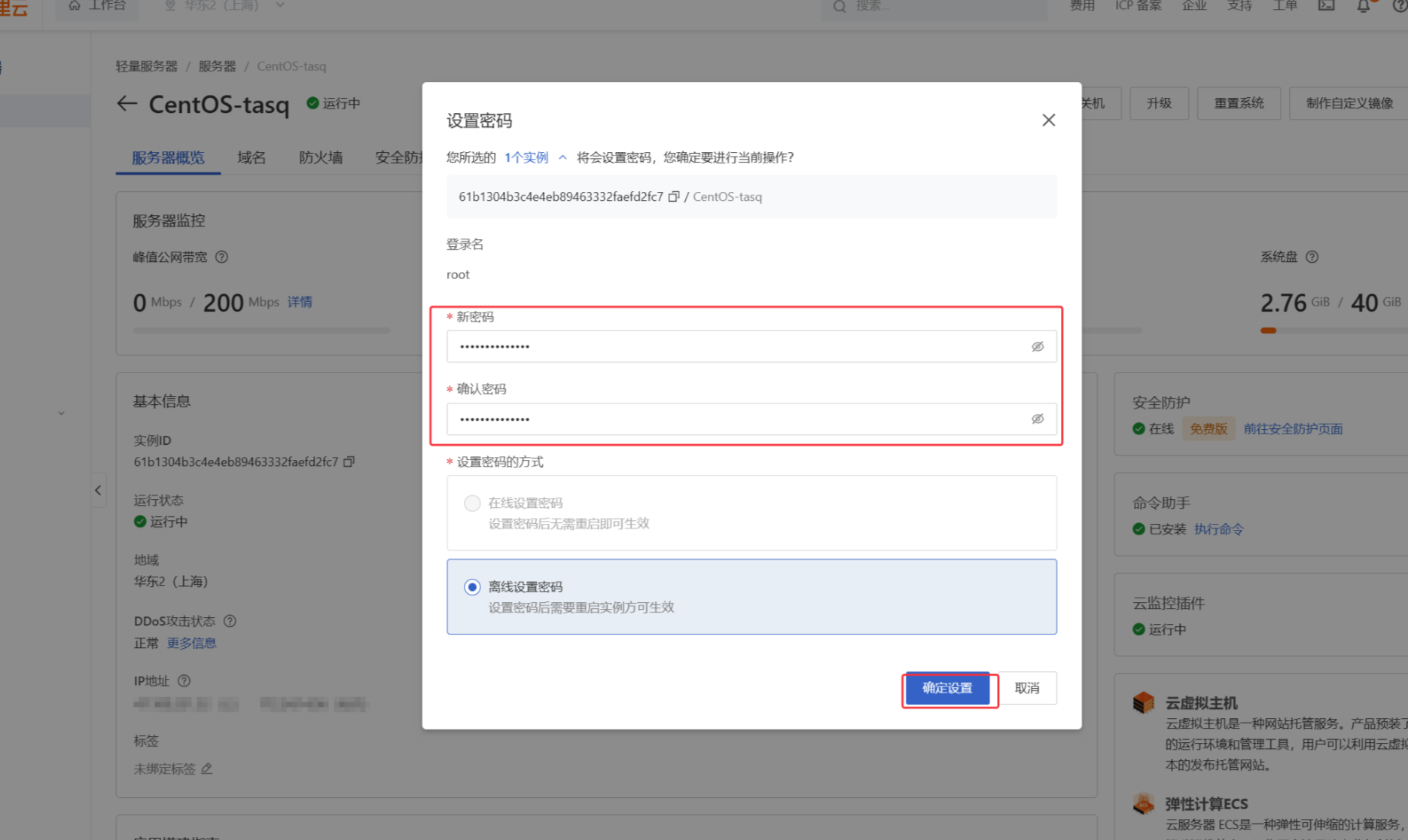Open notifications via the bell icon
The height and width of the screenshot is (840, 1408).
point(1364,6)
